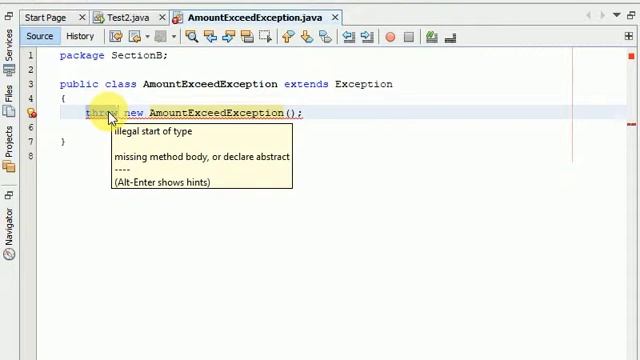
Task: Click Find Next Occurrence icon
Action: click(x=229, y=37)
